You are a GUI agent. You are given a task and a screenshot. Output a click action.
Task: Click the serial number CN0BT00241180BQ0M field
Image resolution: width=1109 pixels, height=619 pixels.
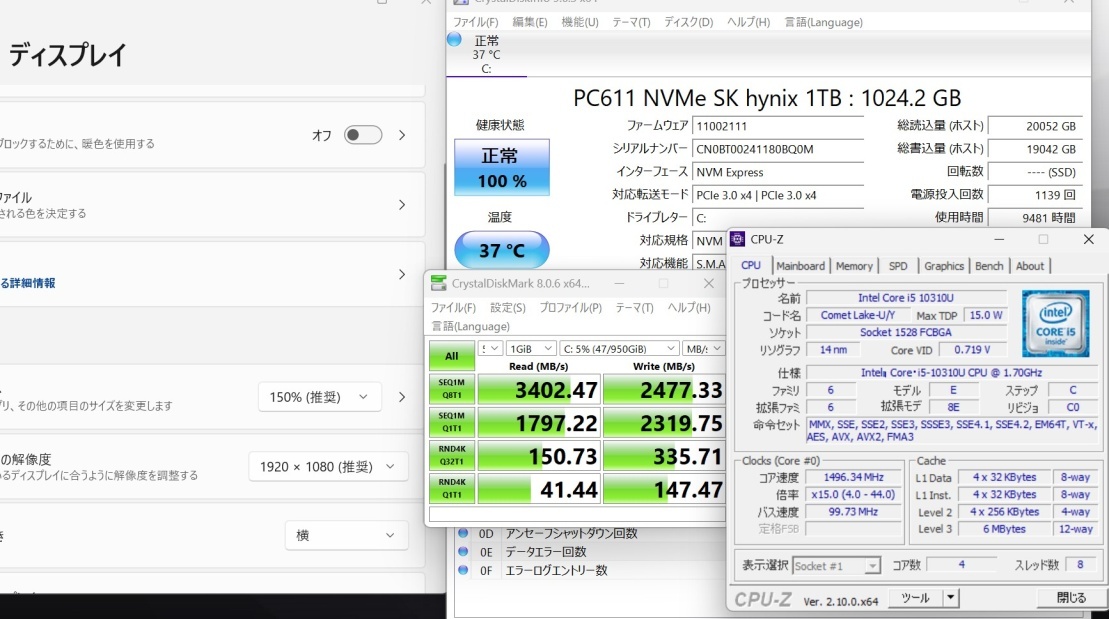click(778, 149)
